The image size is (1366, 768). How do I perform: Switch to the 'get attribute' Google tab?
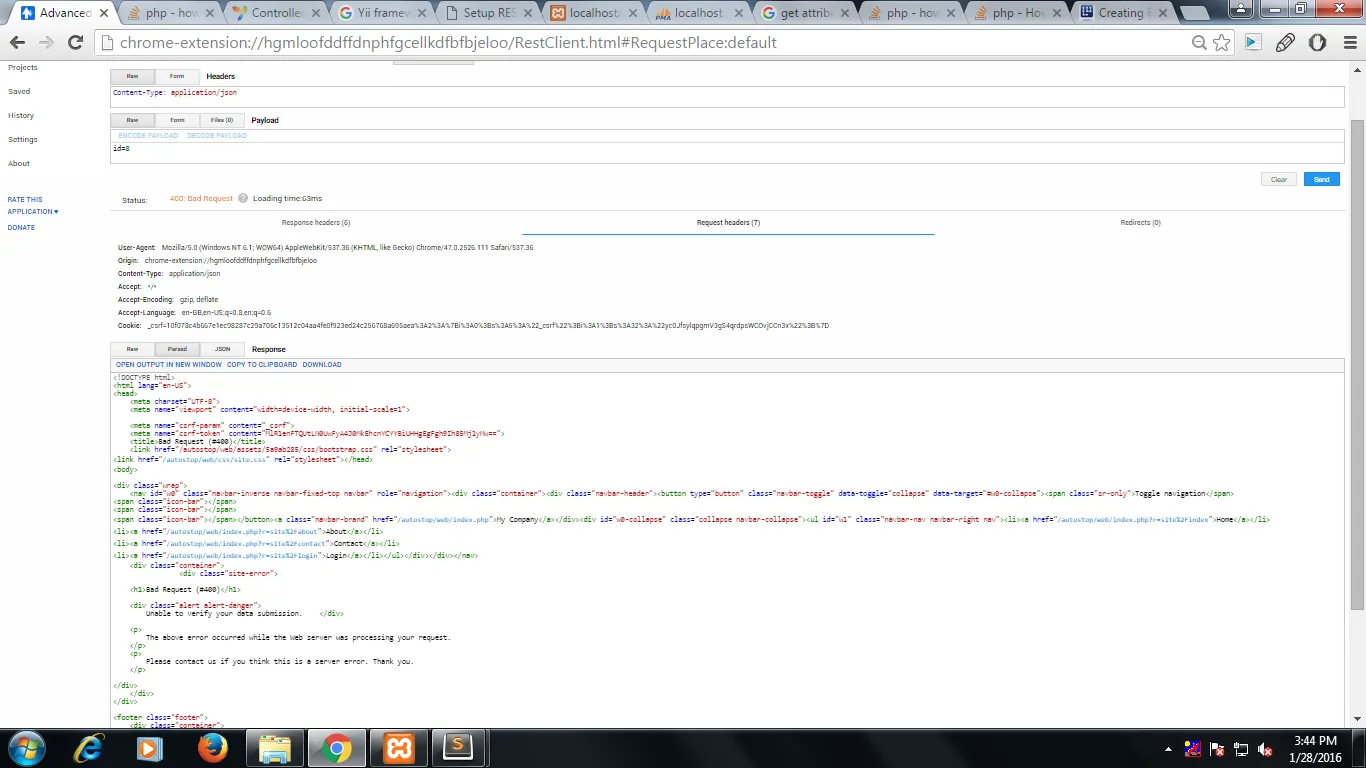807,13
